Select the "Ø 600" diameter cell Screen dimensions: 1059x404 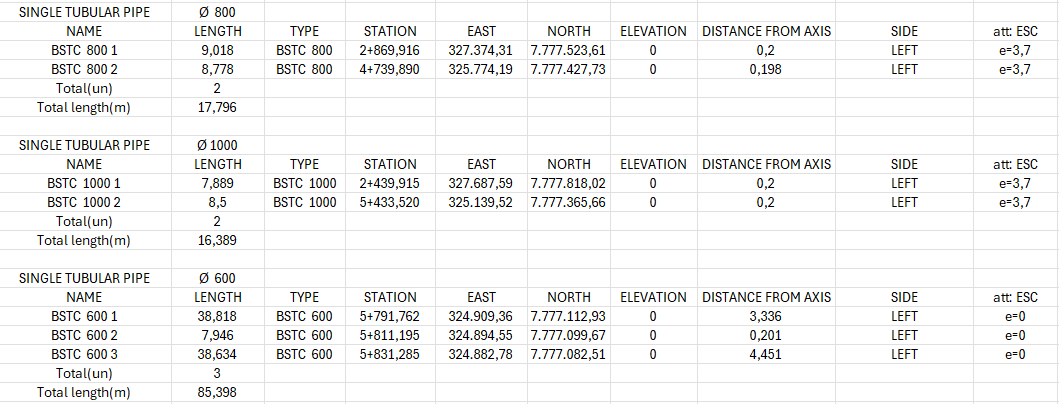point(217,278)
